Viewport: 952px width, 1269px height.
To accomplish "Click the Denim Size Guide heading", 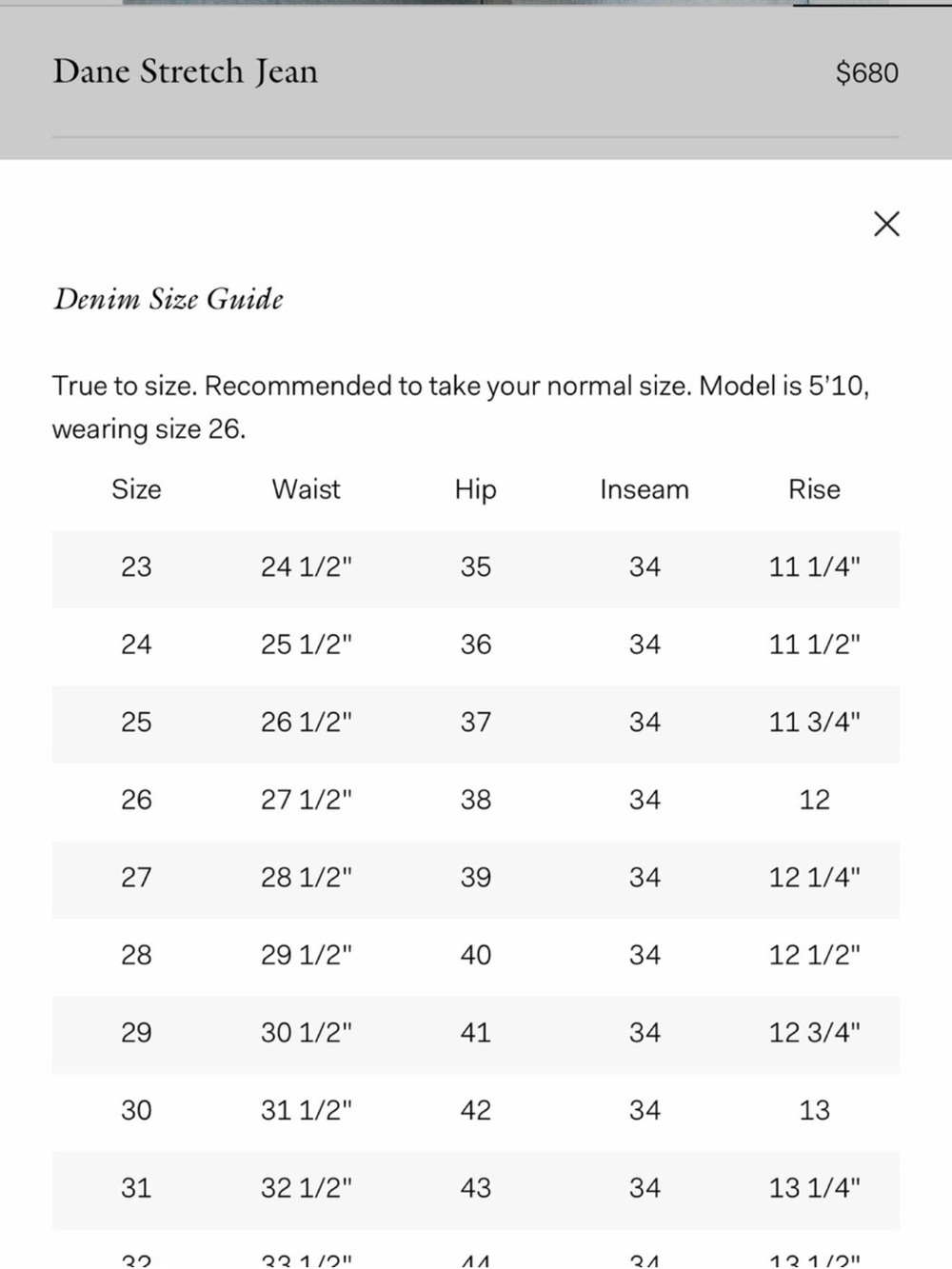I will pyautogui.click(x=168, y=299).
